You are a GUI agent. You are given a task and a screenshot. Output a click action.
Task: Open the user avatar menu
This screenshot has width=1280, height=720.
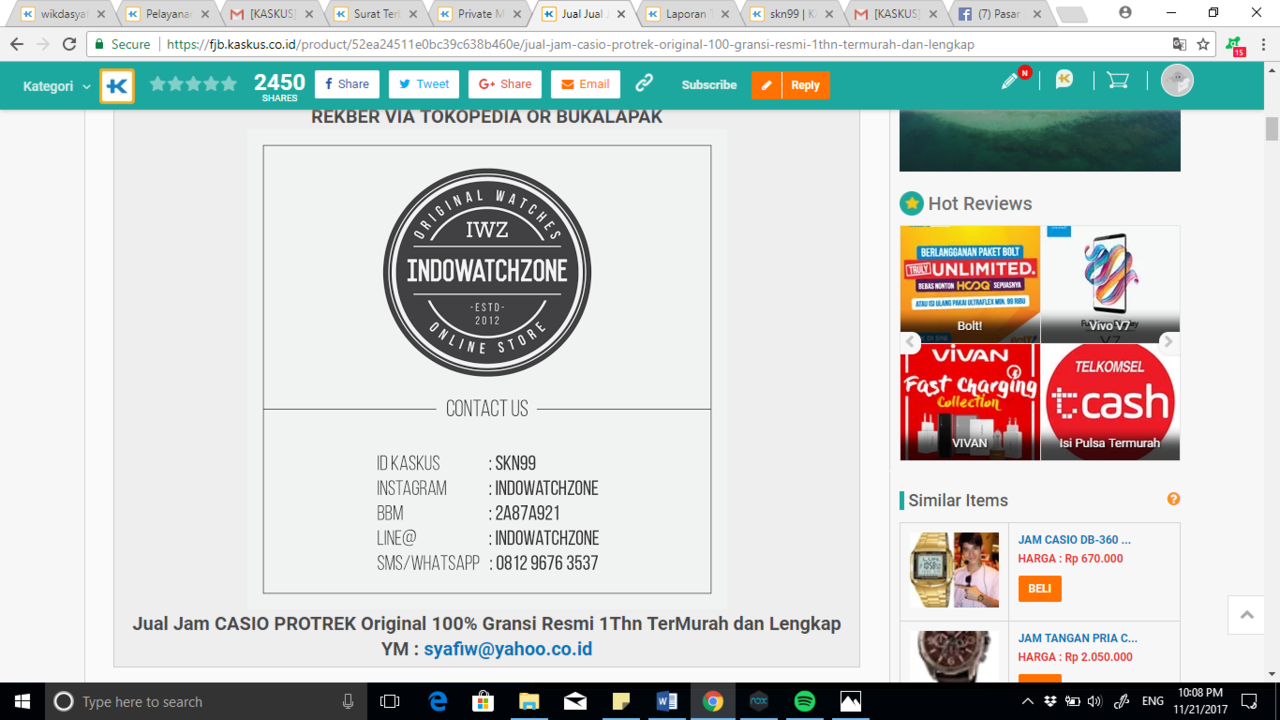tap(1177, 81)
